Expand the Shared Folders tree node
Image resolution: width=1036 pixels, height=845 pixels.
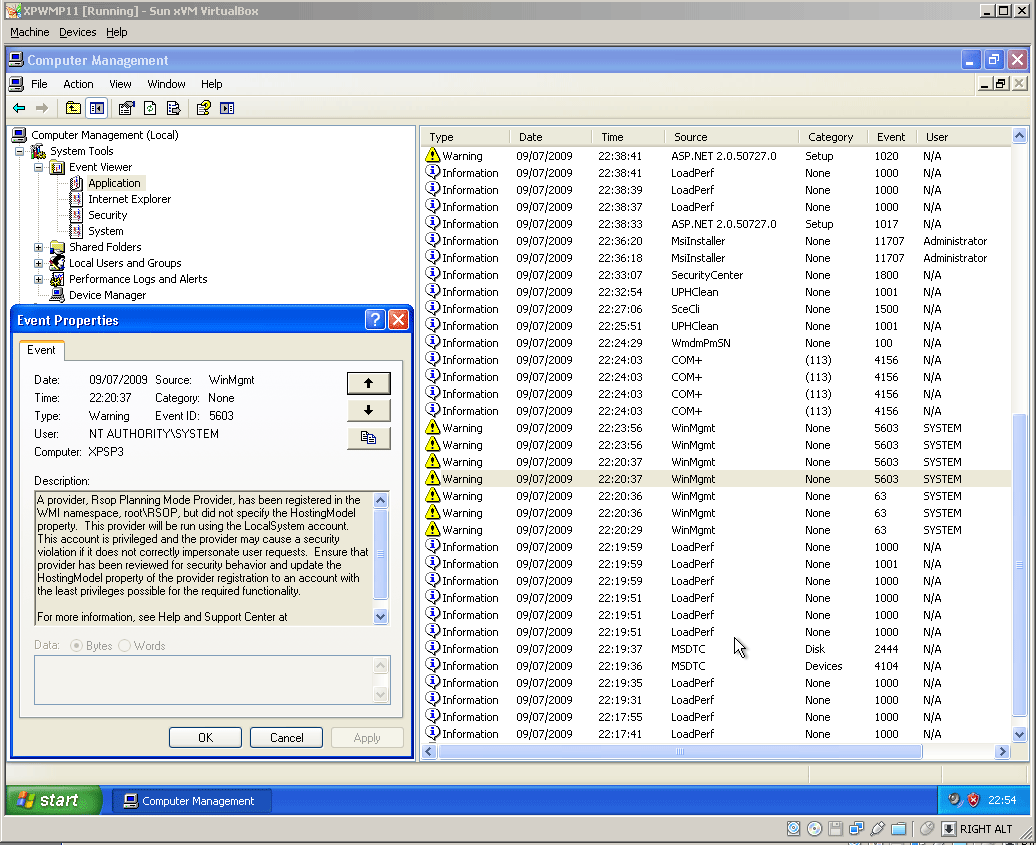(39, 247)
